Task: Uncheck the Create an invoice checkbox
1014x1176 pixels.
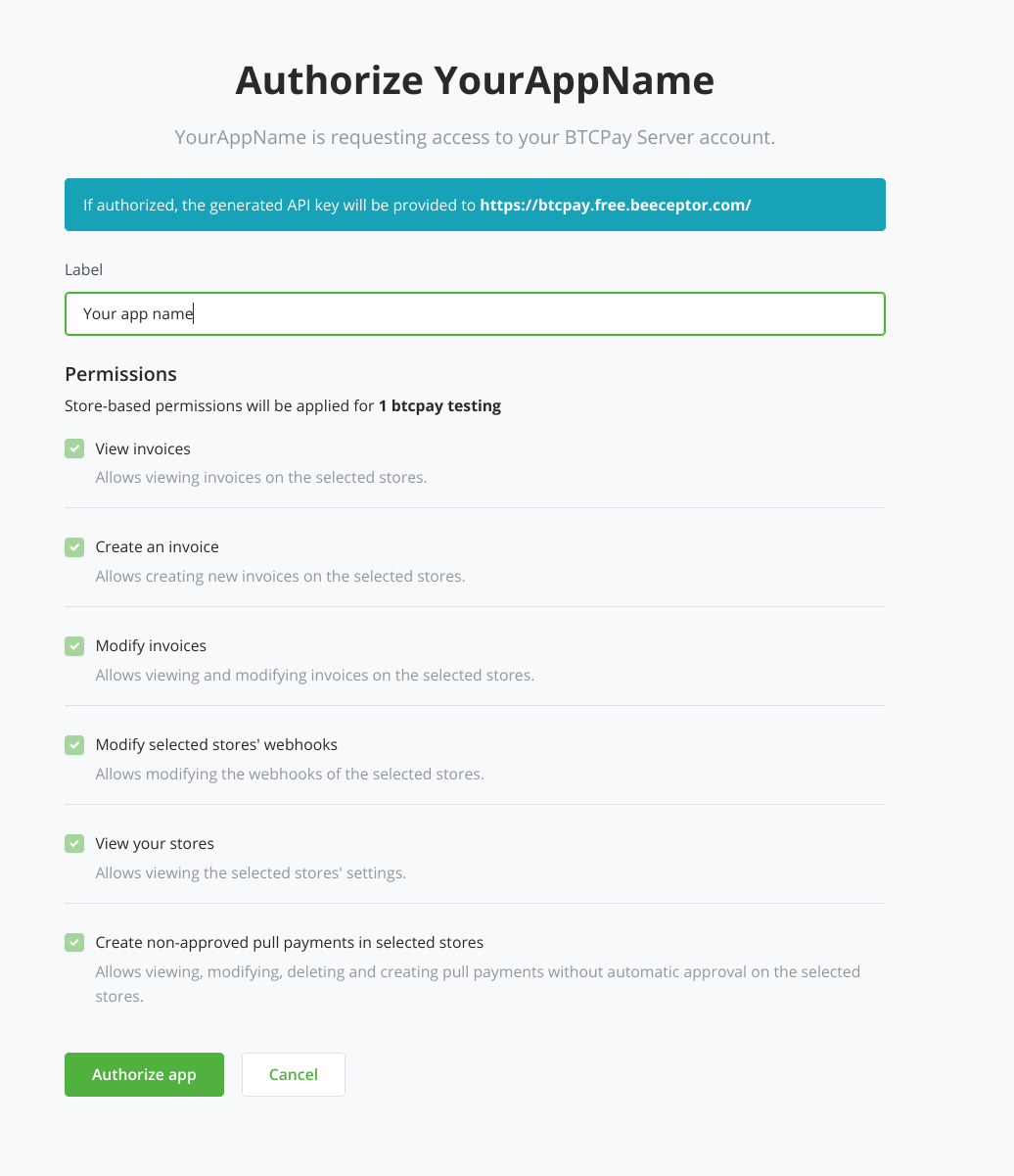Action: 74,546
